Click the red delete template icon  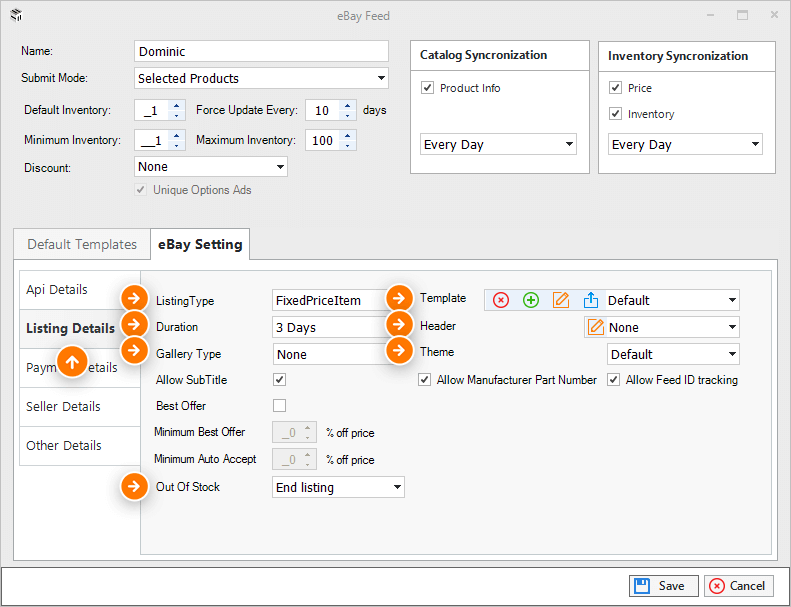click(500, 301)
